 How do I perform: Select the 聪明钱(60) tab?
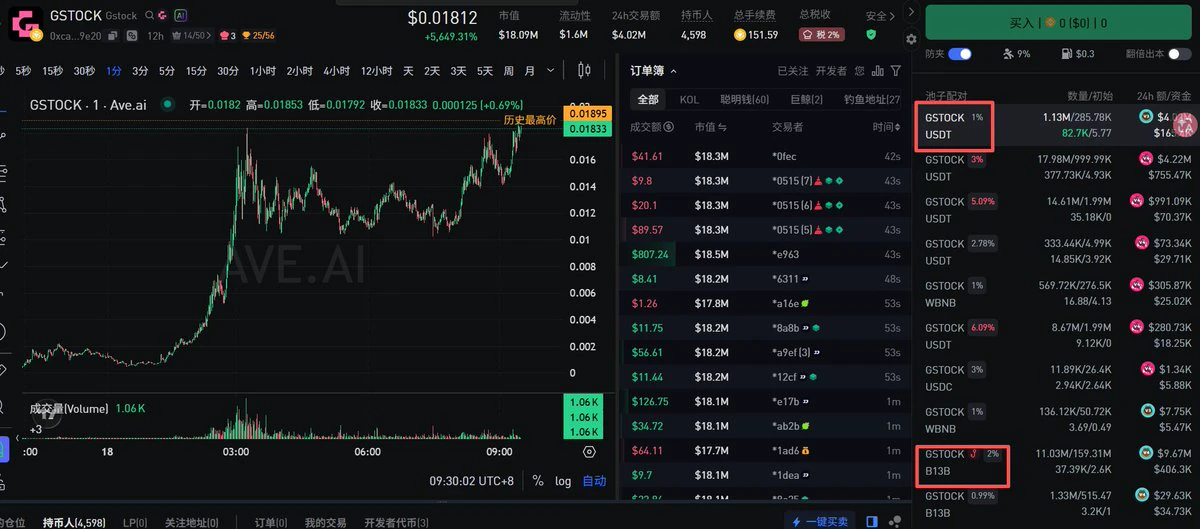point(744,100)
